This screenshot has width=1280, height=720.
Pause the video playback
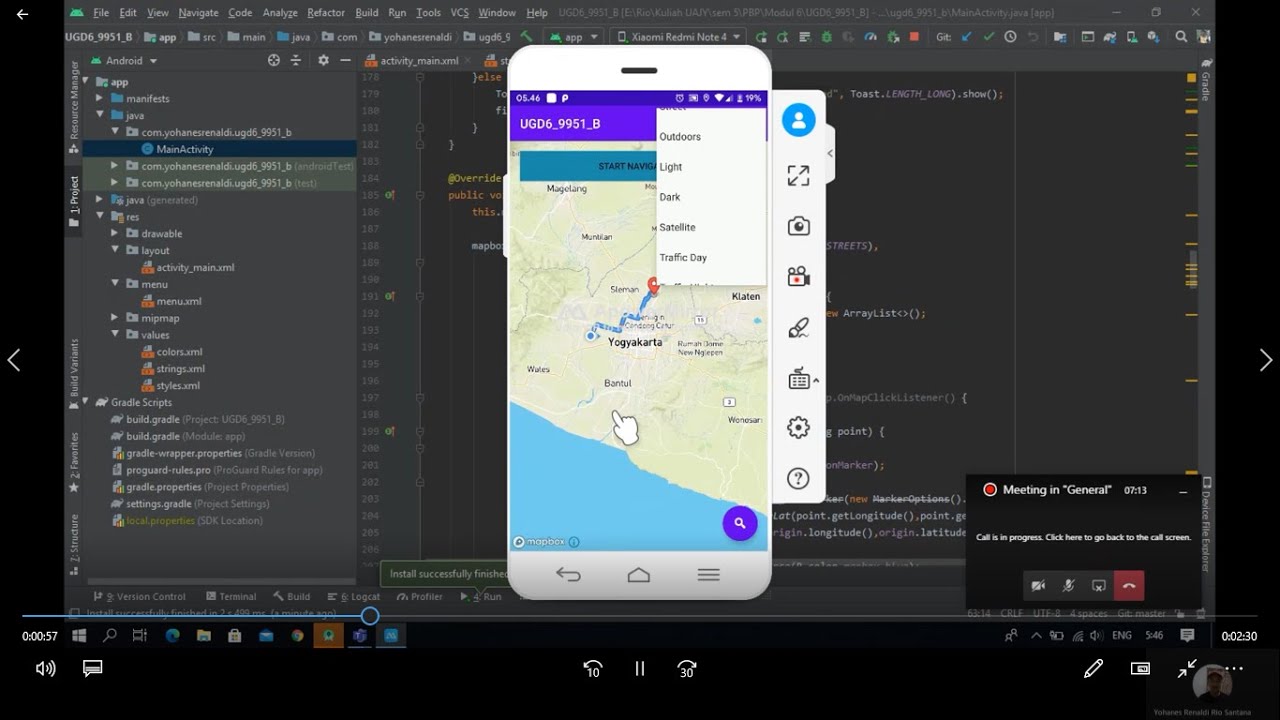point(640,669)
